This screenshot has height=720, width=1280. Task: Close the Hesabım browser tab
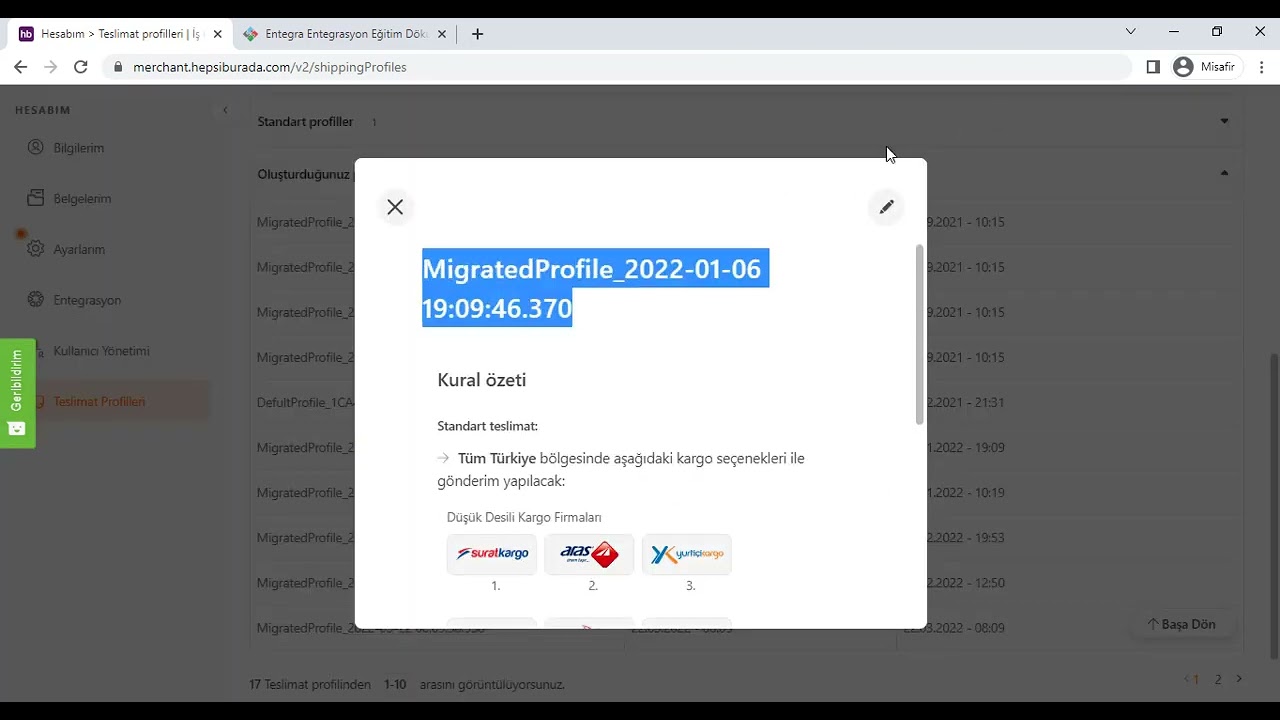217,34
